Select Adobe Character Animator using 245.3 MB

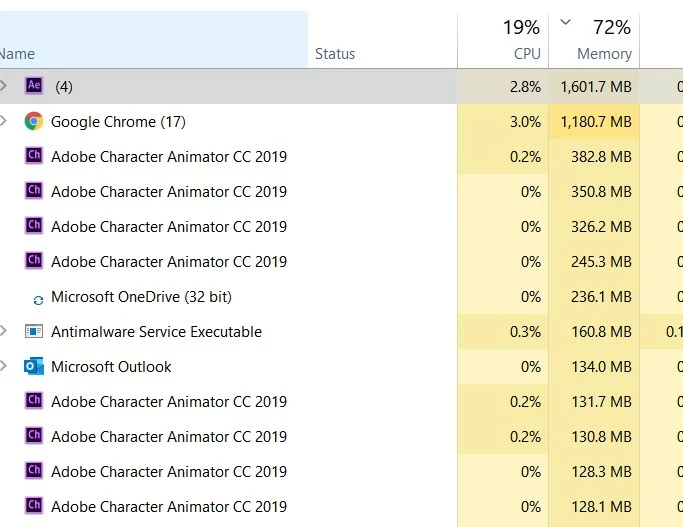click(342, 261)
